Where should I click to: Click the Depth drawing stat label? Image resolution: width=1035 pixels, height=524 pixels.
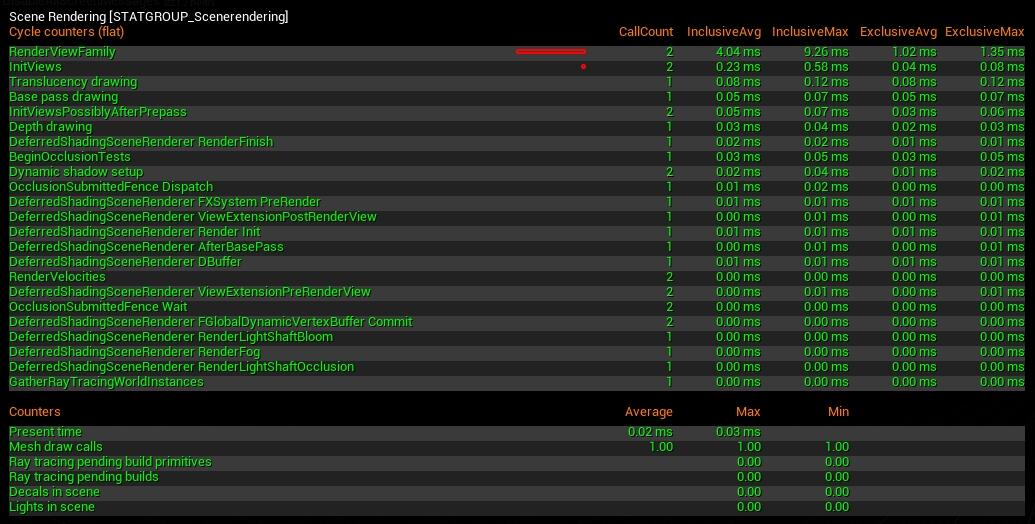pos(50,127)
